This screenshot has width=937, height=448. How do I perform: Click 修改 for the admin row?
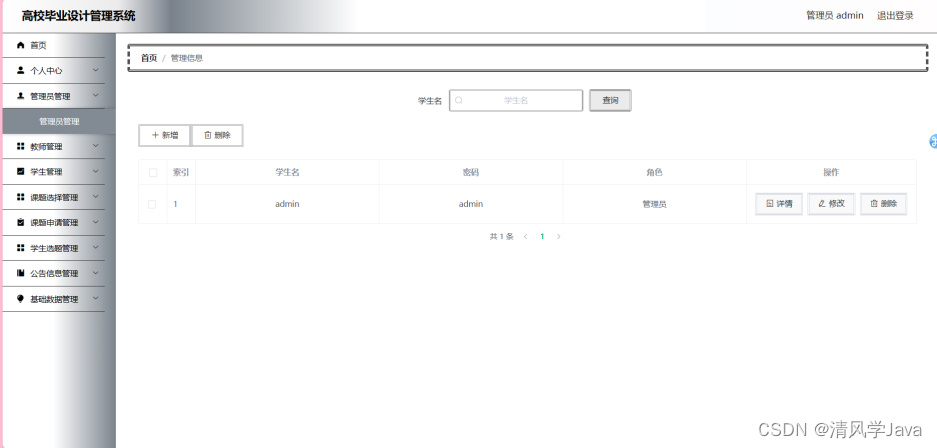[x=831, y=204]
